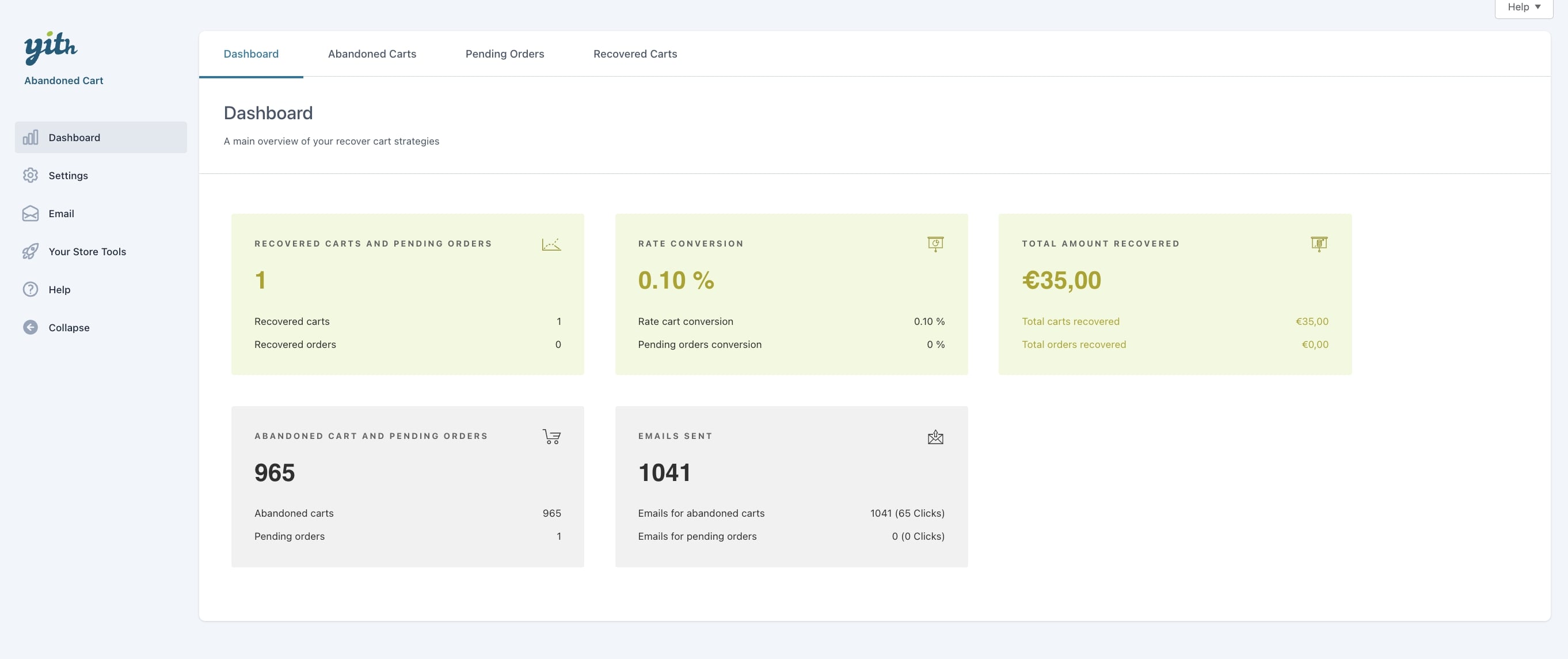Click the Abandoned Cart title link under the logo

coord(63,81)
